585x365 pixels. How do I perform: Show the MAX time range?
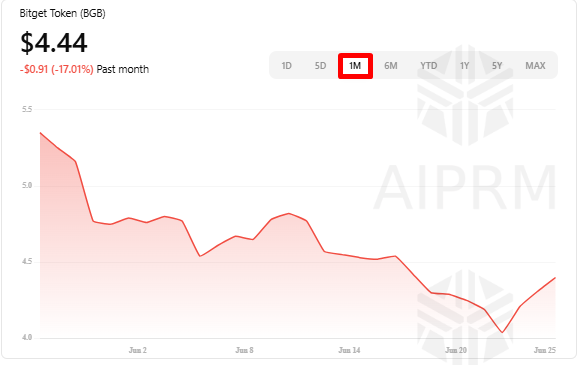pyautogui.click(x=535, y=66)
